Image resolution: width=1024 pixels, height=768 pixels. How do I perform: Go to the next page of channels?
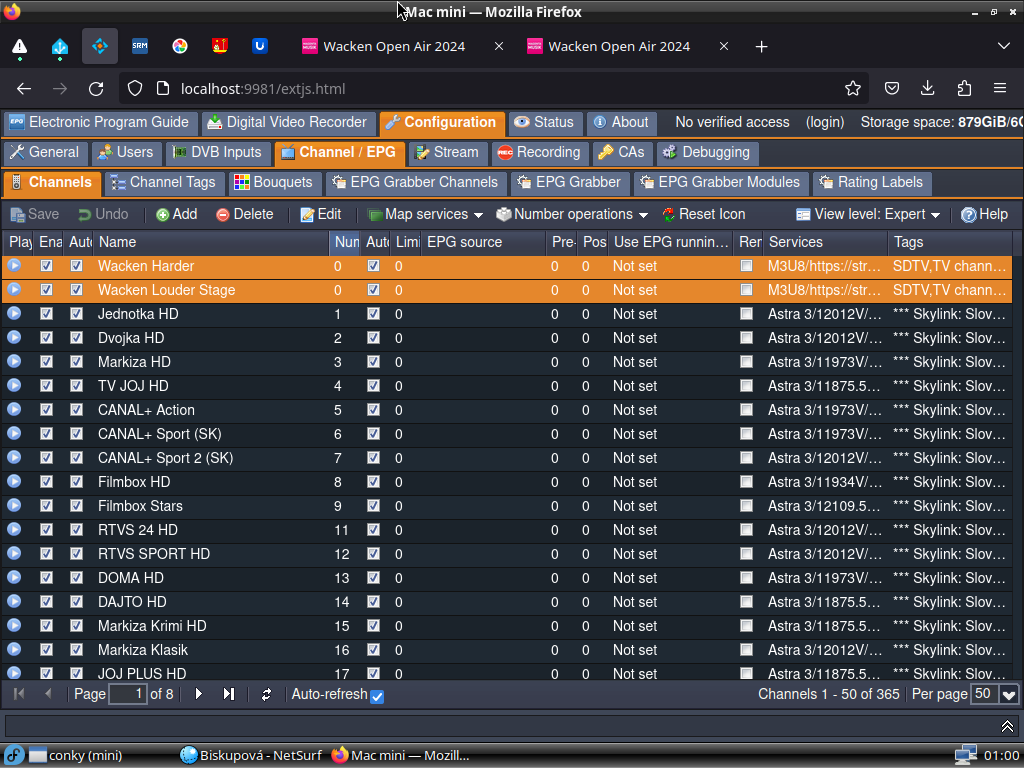coord(199,694)
